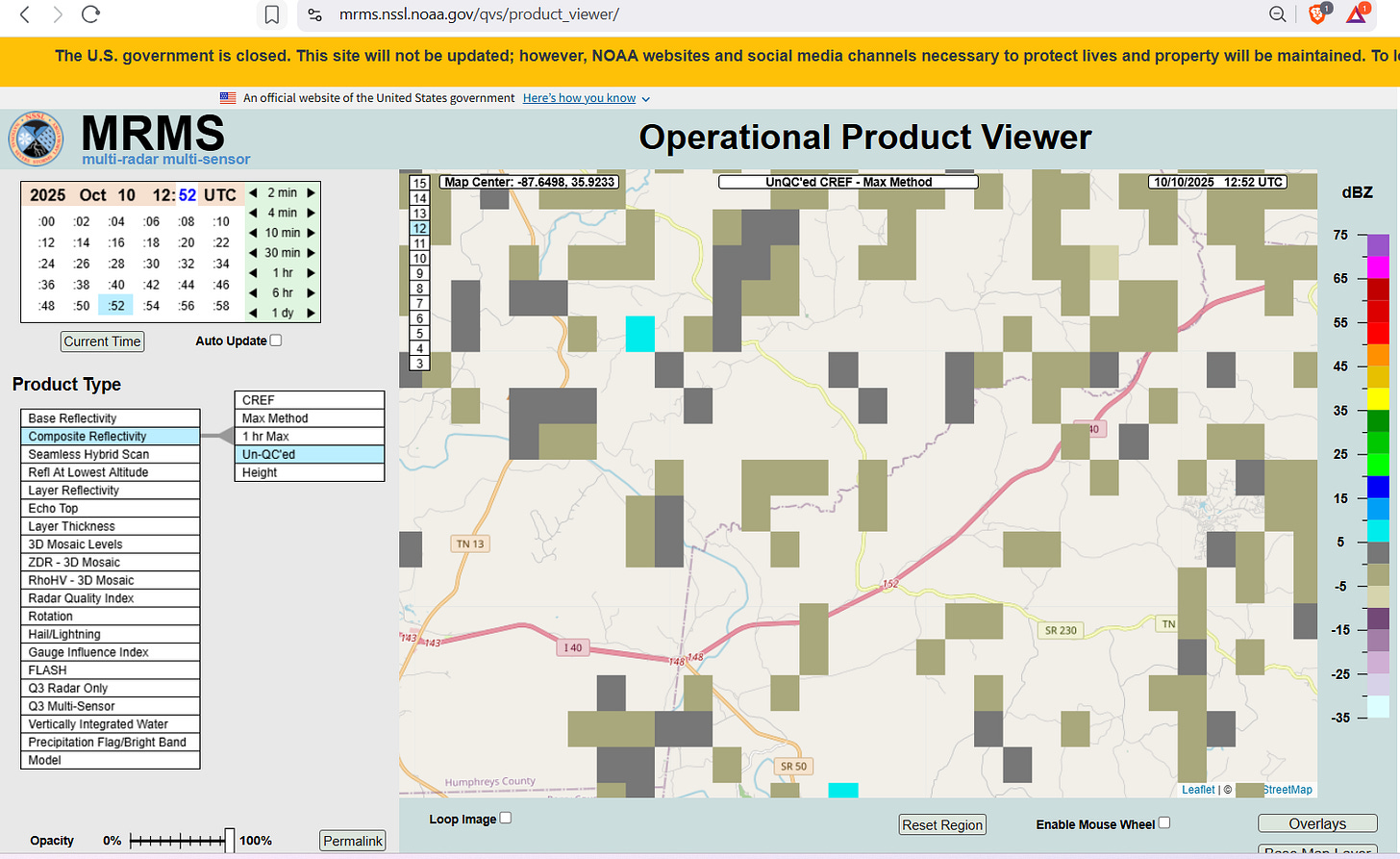Open the browser zoom magnifier icon
This screenshot has height=859, width=1400.
[1277, 14]
